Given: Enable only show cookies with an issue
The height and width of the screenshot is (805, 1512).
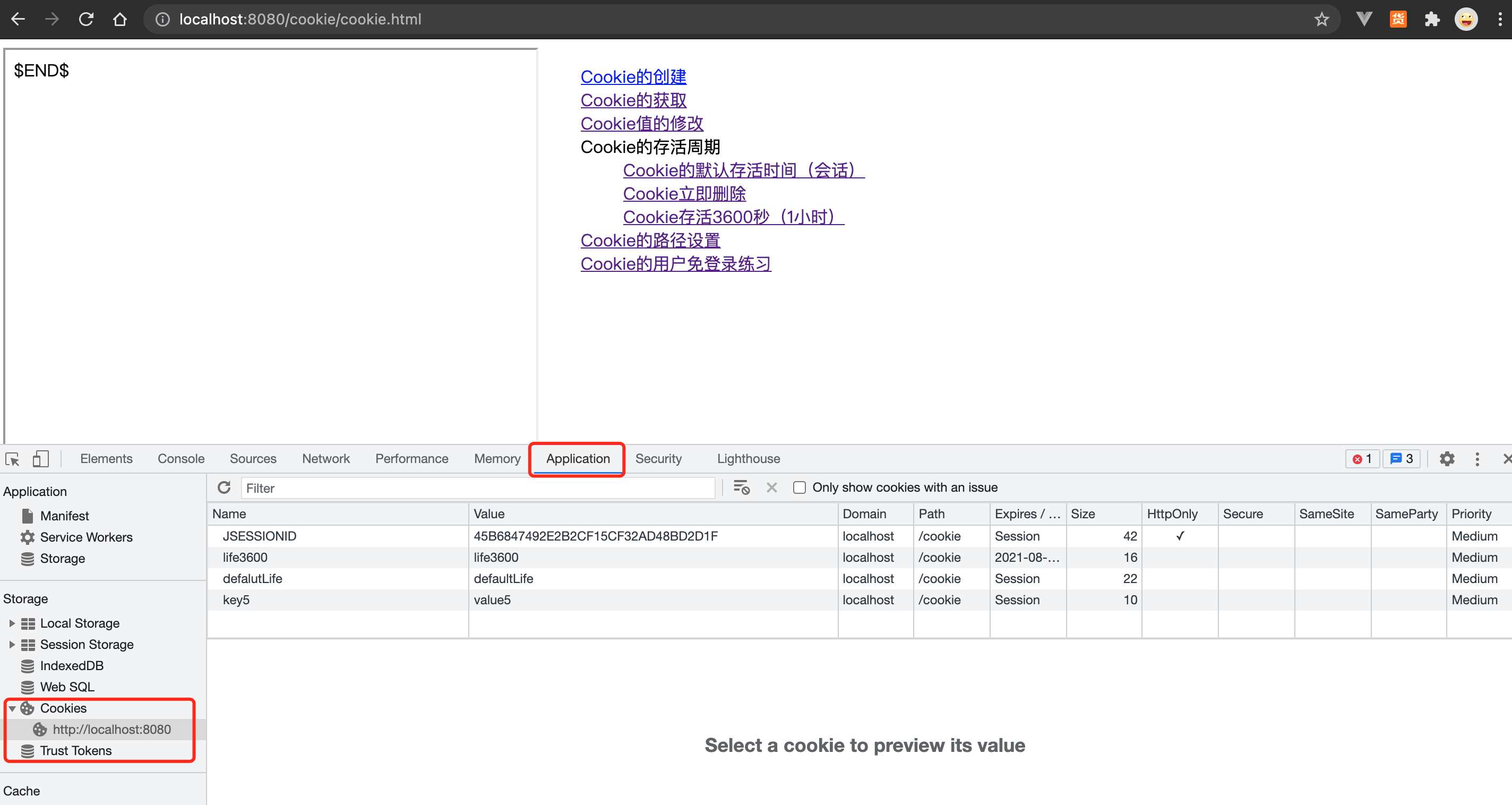Looking at the screenshot, I should tap(800, 487).
